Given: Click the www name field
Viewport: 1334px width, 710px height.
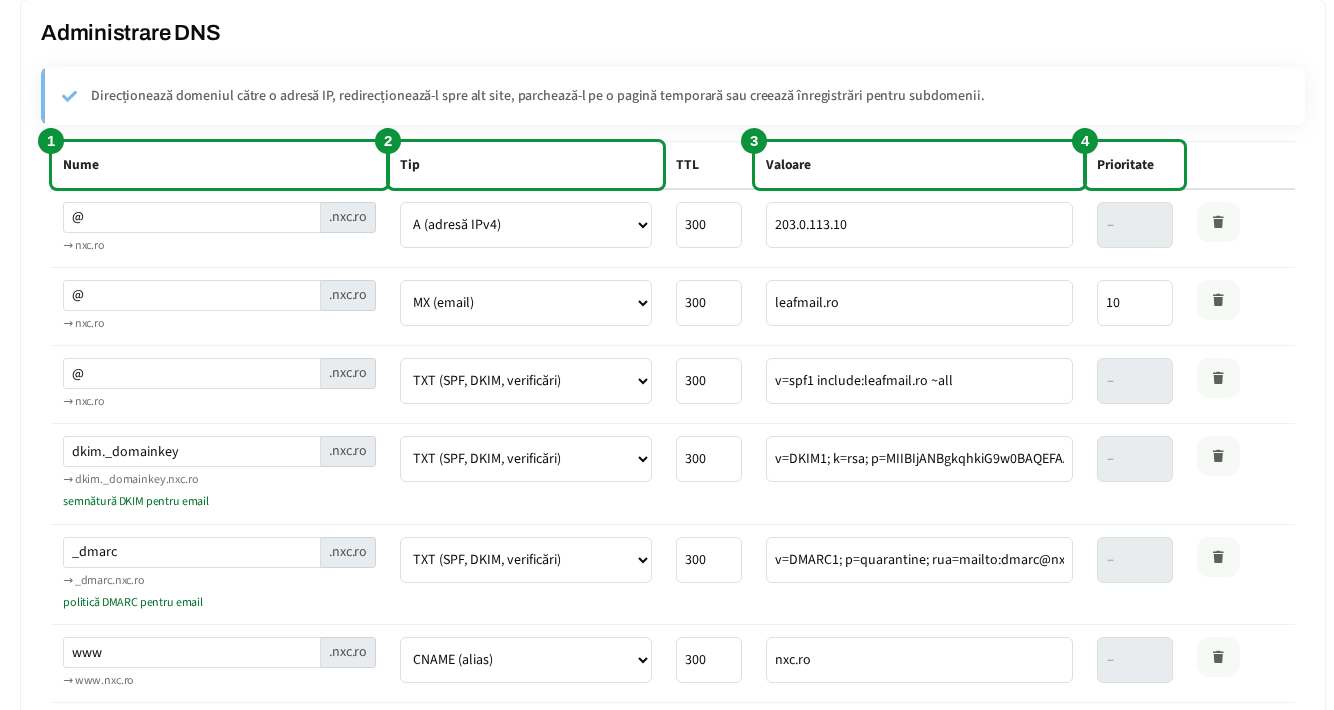Looking at the screenshot, I should [x=192, y=652].
